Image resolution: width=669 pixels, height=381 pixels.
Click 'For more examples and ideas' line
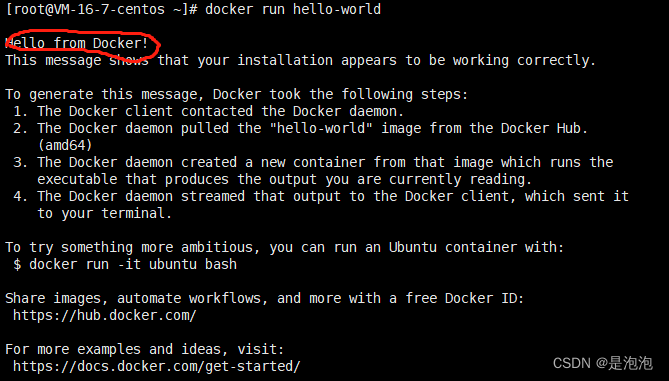click(x=145, y=349)
